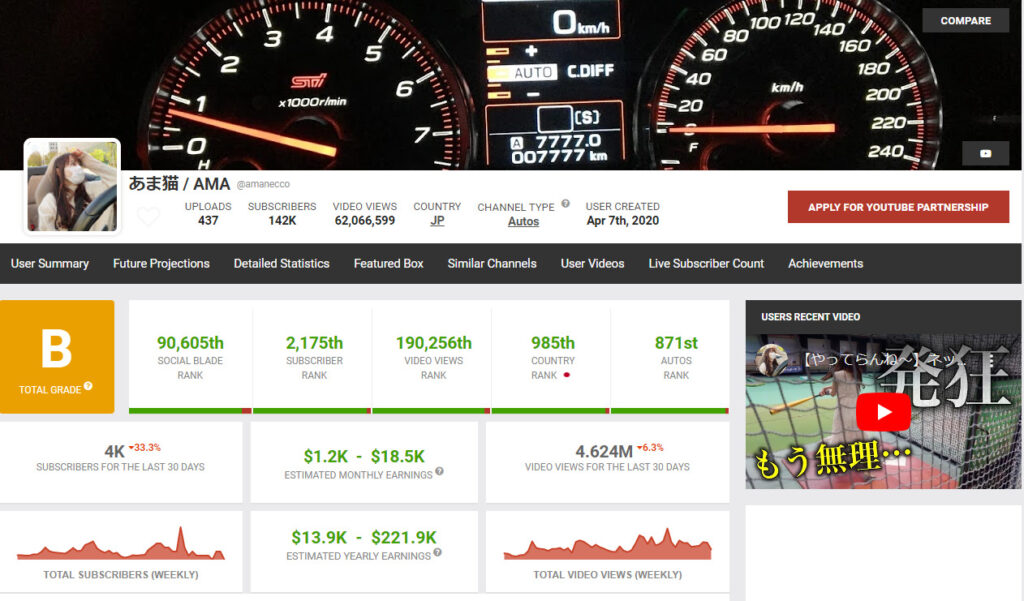Click the favorite heart icon beside uploads
1024x601 pixels.
[148, 216]
